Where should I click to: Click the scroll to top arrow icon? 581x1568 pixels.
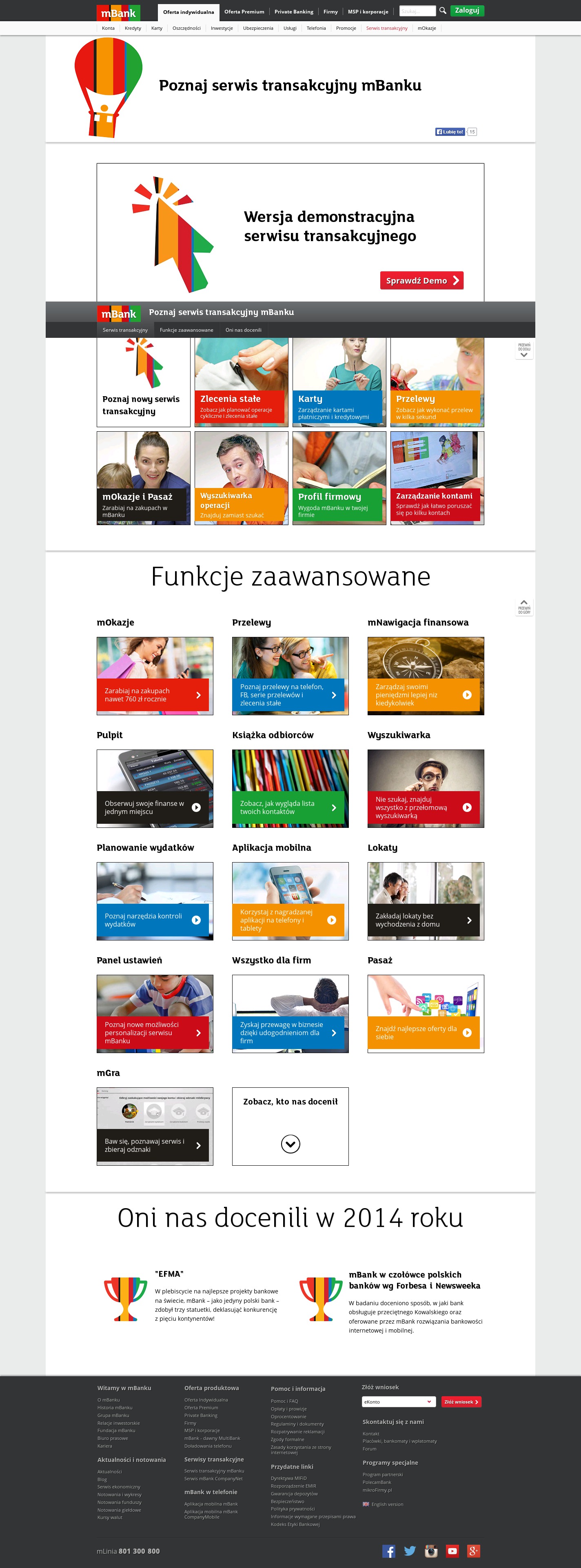[524, 606]
